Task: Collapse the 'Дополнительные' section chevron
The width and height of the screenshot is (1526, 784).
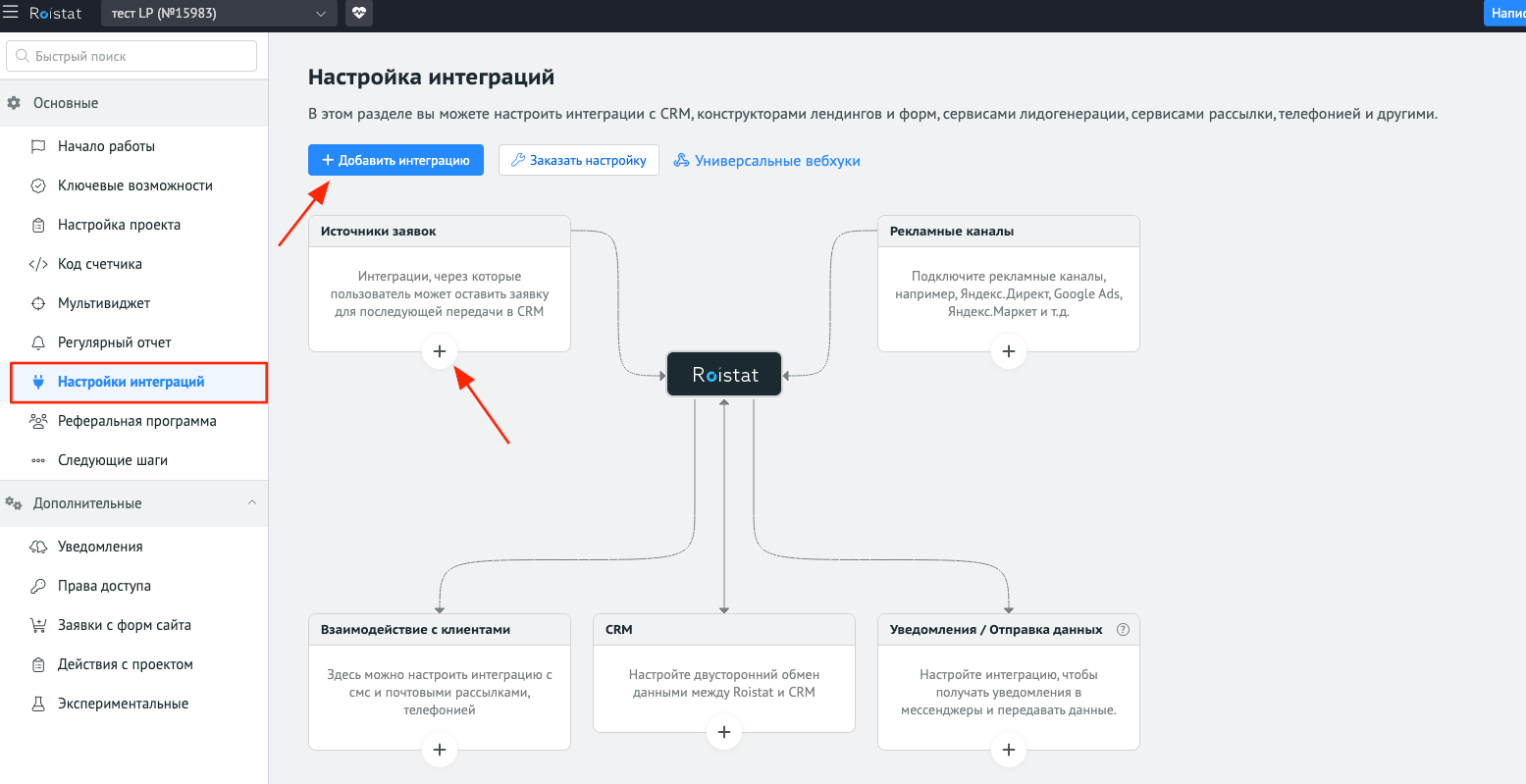Action: pos(252,502)
